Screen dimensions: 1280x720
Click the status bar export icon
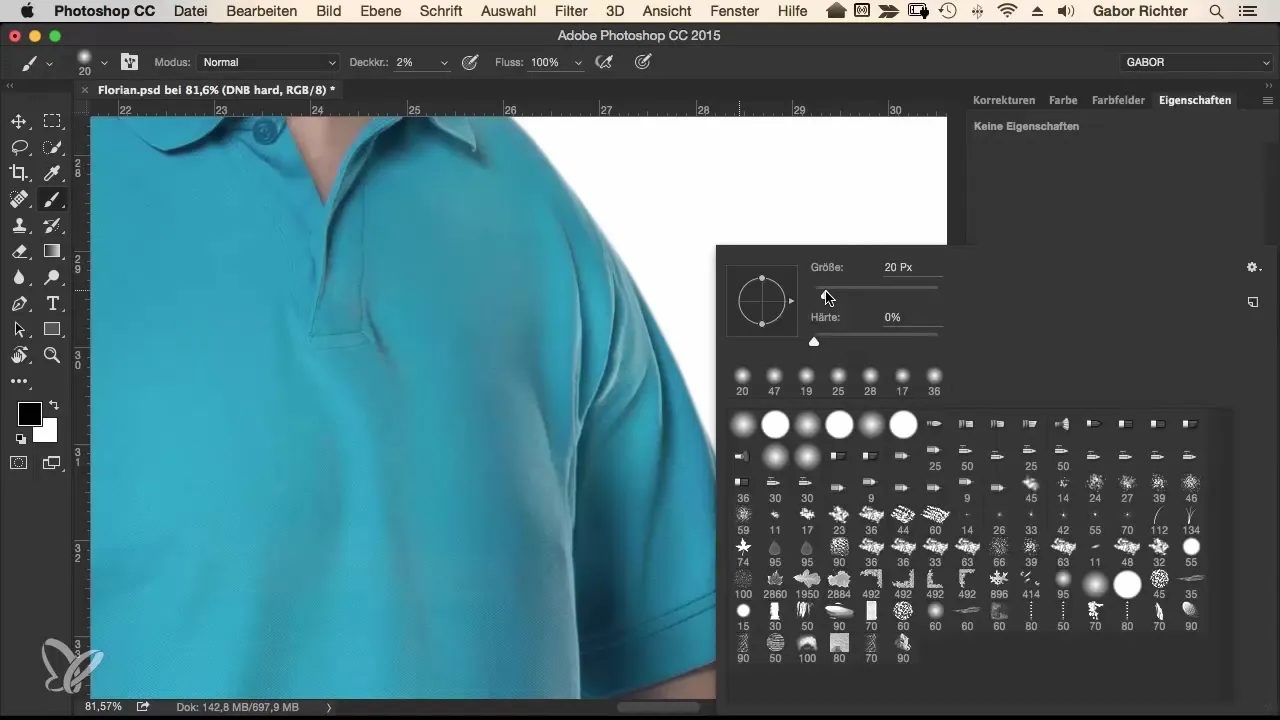click(143, 707)
